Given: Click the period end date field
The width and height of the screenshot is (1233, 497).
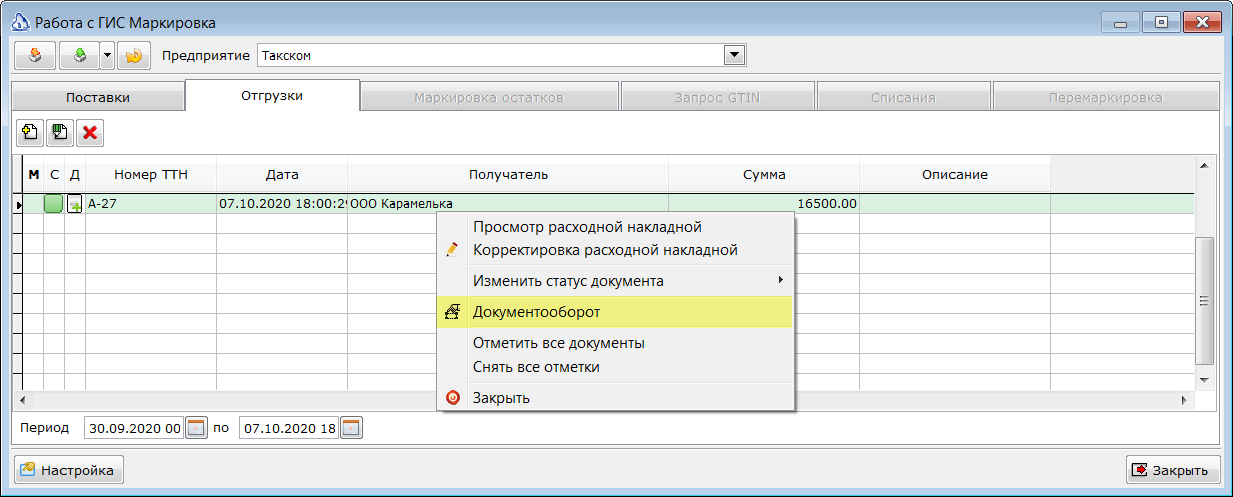Looking at the screenshot, I should tap(289, 428).
